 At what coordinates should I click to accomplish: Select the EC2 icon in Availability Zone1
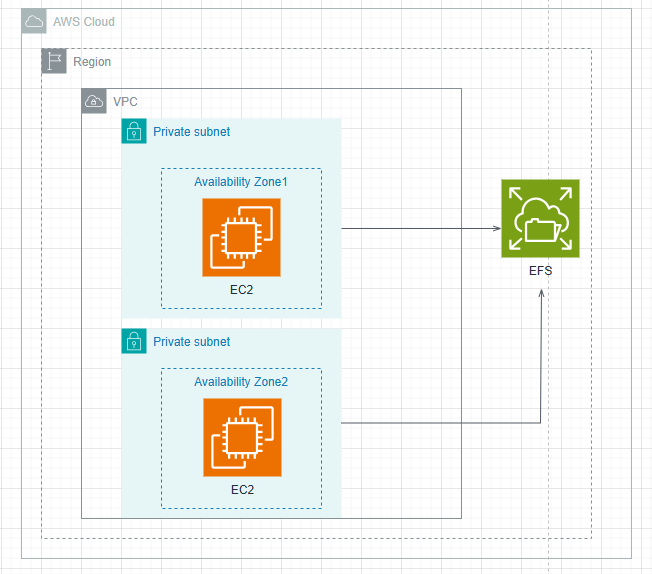(x=241, y=237)
